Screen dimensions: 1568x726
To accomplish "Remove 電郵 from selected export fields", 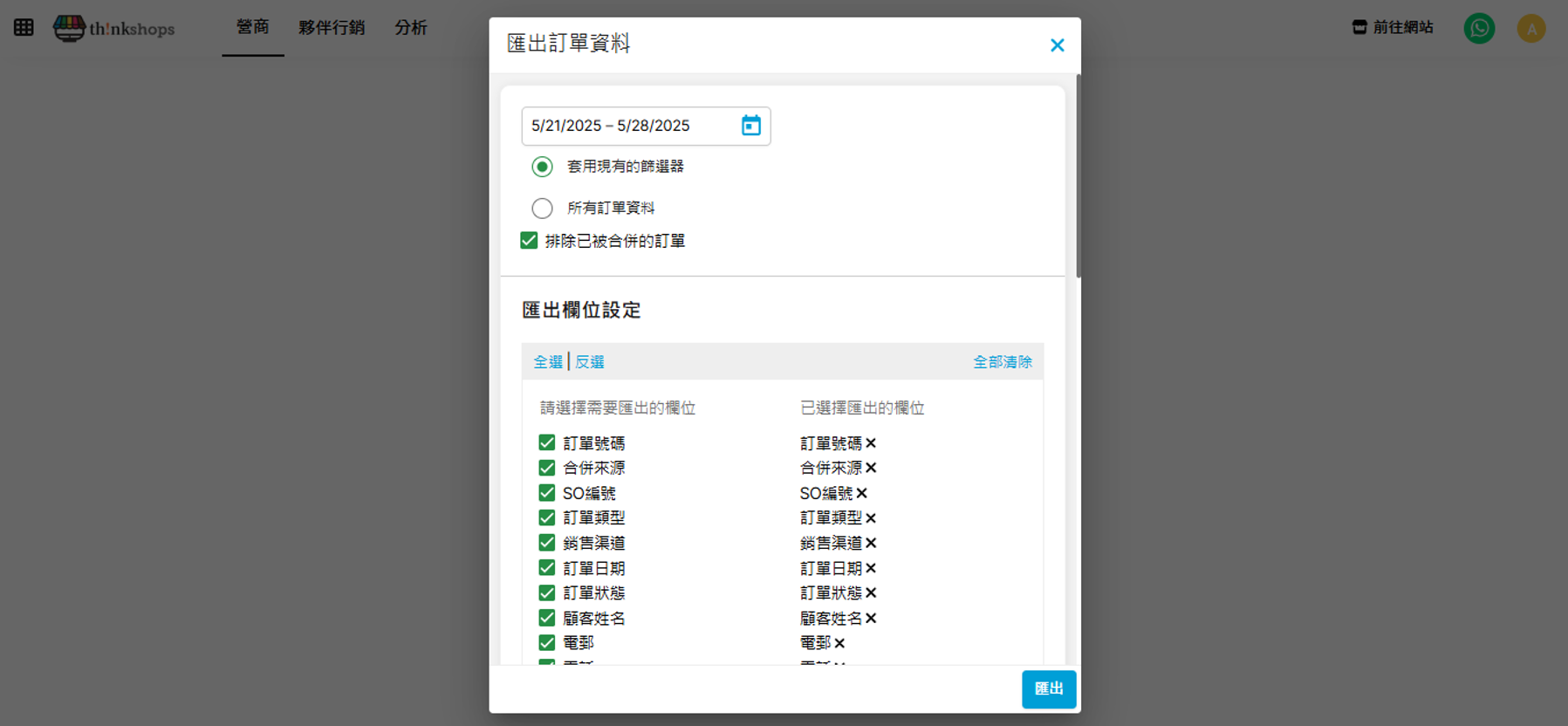I will [839, 643].
